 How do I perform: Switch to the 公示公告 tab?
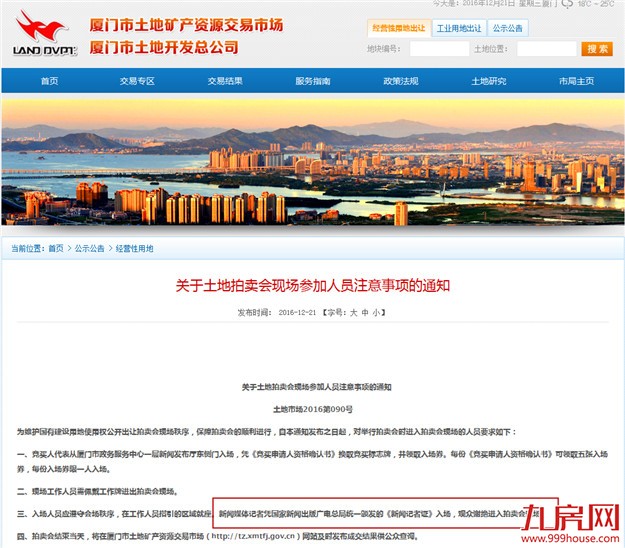(508, 28)
